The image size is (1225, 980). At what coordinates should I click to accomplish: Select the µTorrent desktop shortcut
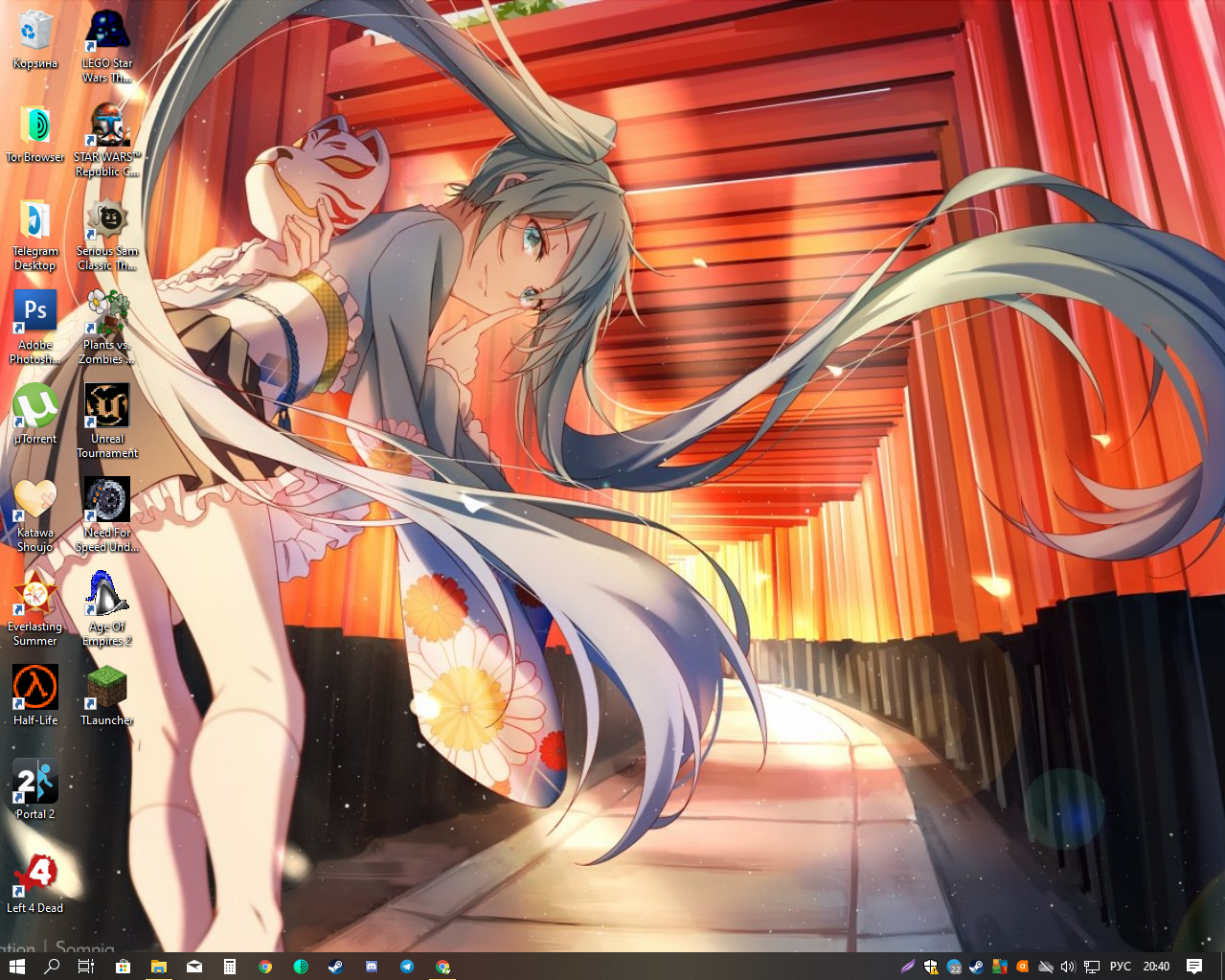pyautogui.click(x=35, y=415)
